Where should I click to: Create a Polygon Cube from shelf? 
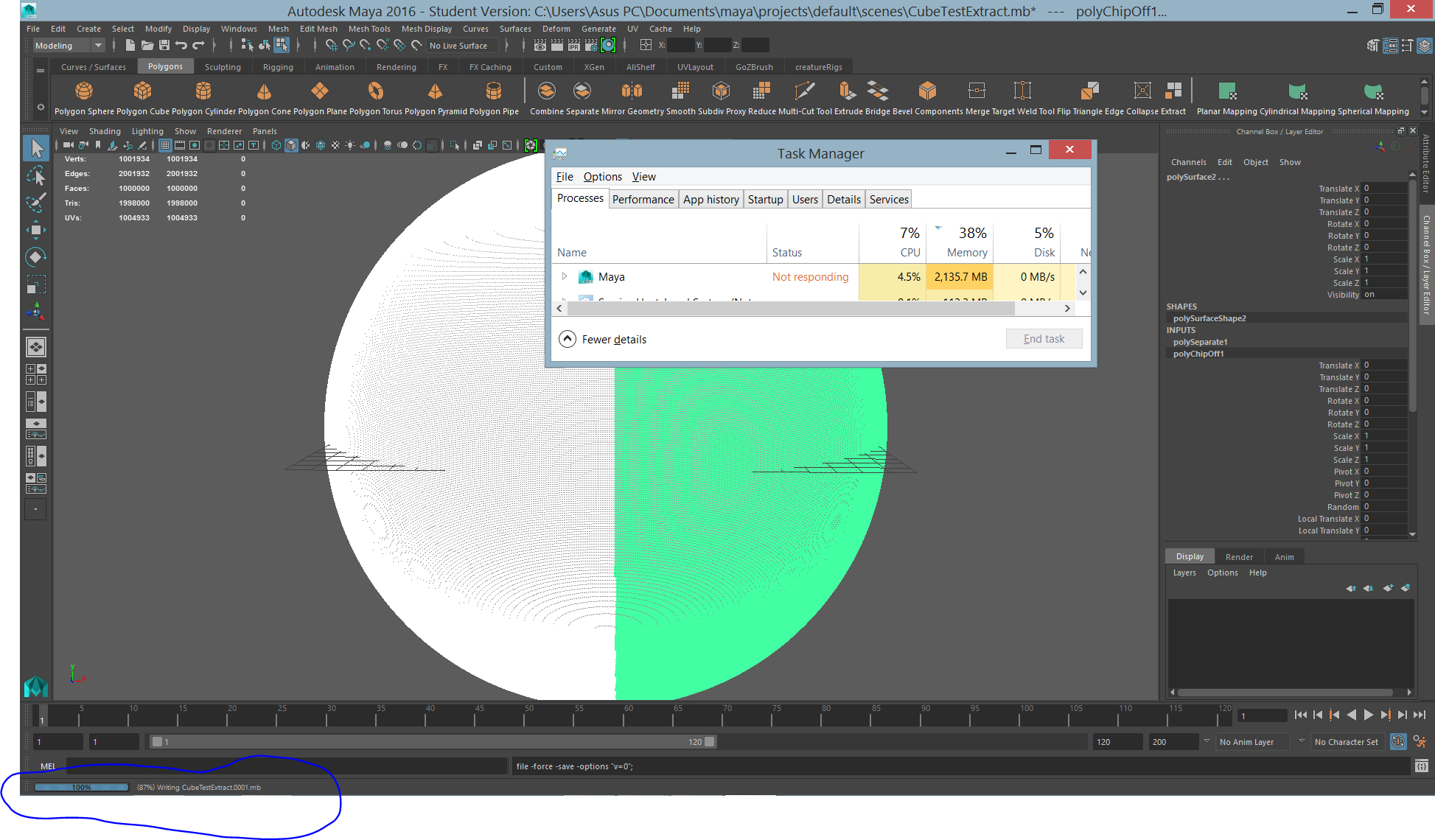pos(142,91)
